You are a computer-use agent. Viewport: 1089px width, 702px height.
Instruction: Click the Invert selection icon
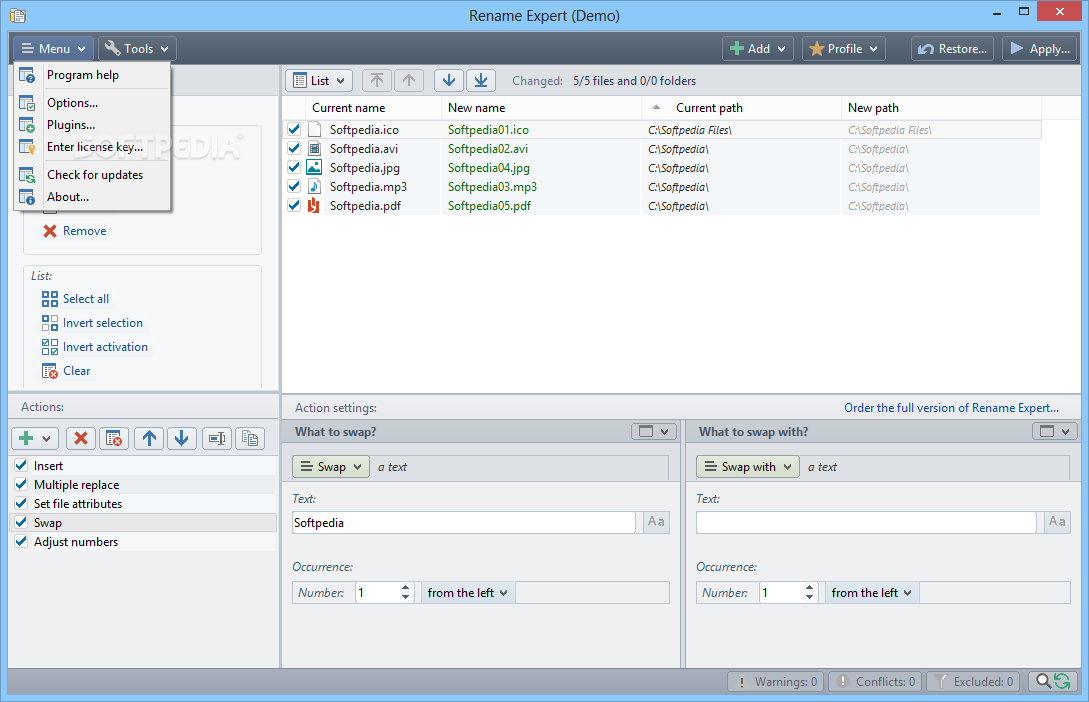click(x=50, y=323)
